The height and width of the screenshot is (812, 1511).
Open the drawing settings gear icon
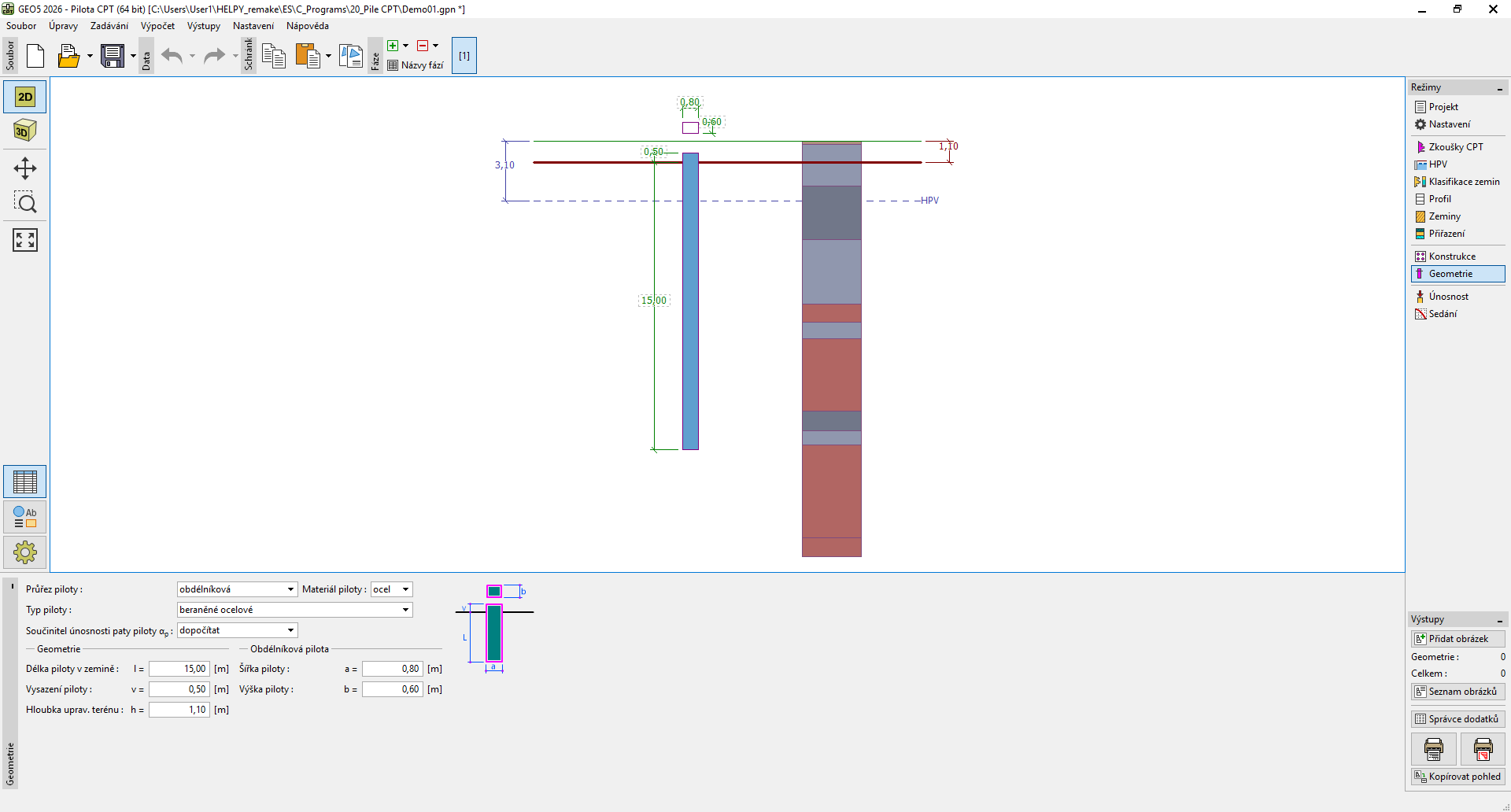25,552
